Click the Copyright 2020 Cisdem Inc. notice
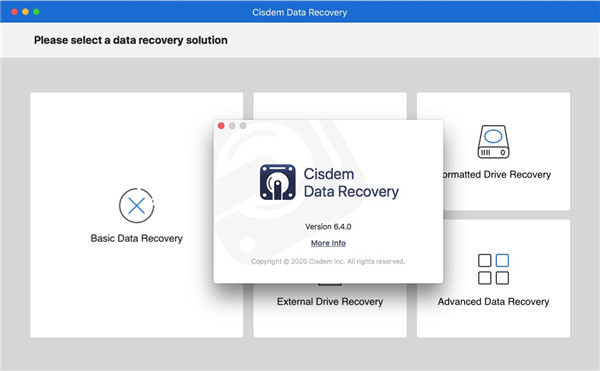600x371 pixels. tap(328, 261)
